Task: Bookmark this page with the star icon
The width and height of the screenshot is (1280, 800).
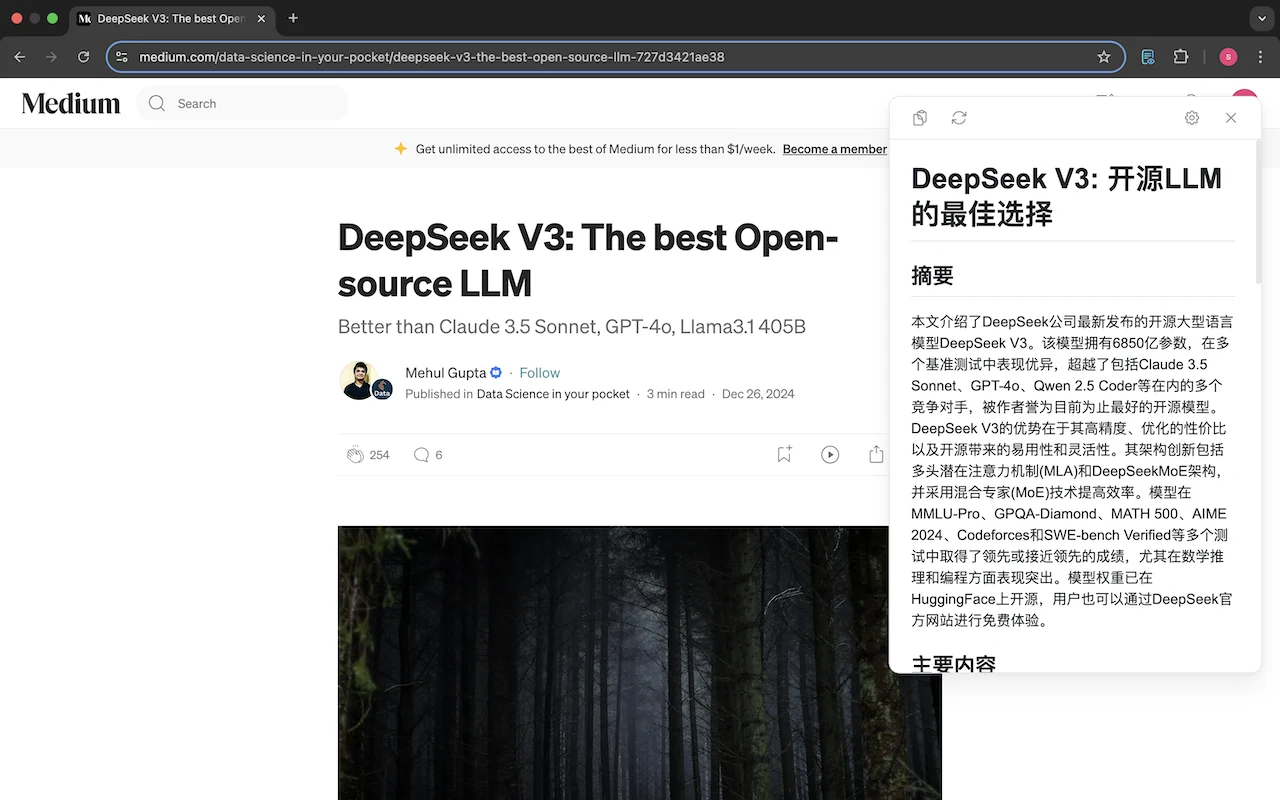Action: [x=1104, y=57]
